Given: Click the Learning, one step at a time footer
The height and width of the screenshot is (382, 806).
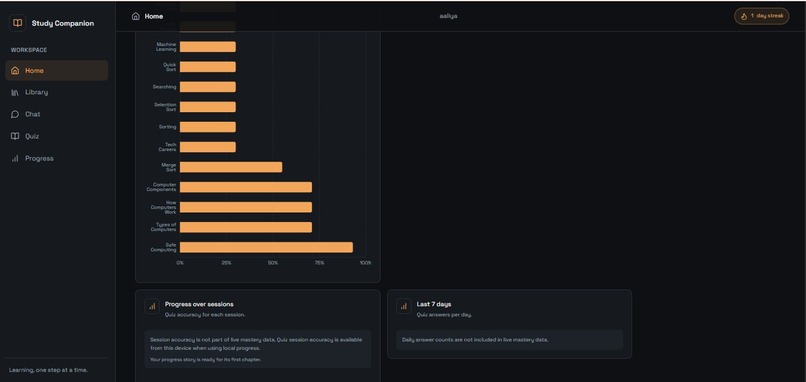Looking at the screenshot, I should tap(48, 370).
